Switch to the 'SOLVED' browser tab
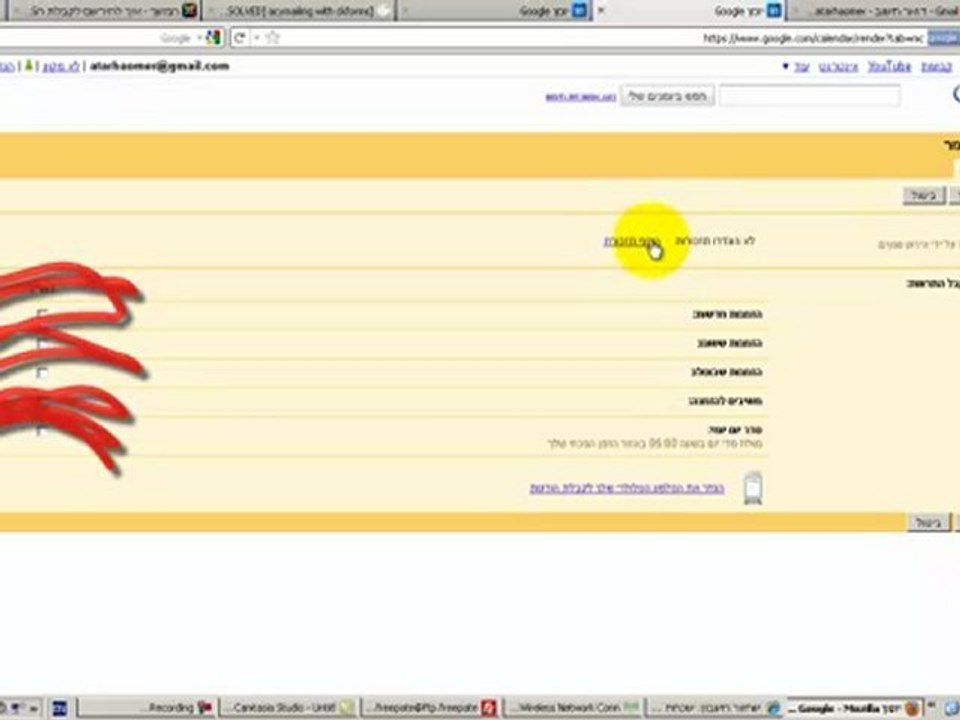Viewport: 960px width, 720px height. (x=299, y=10)
